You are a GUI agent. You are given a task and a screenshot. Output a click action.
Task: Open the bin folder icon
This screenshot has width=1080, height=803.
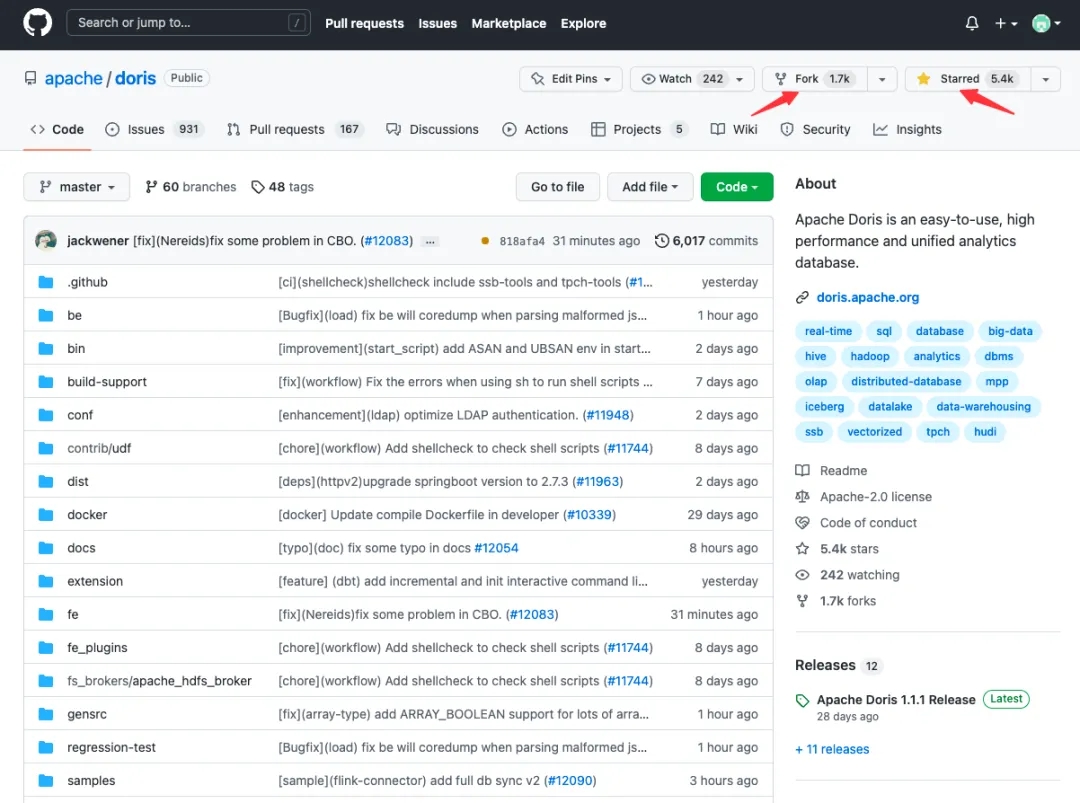tap(46, 348)
